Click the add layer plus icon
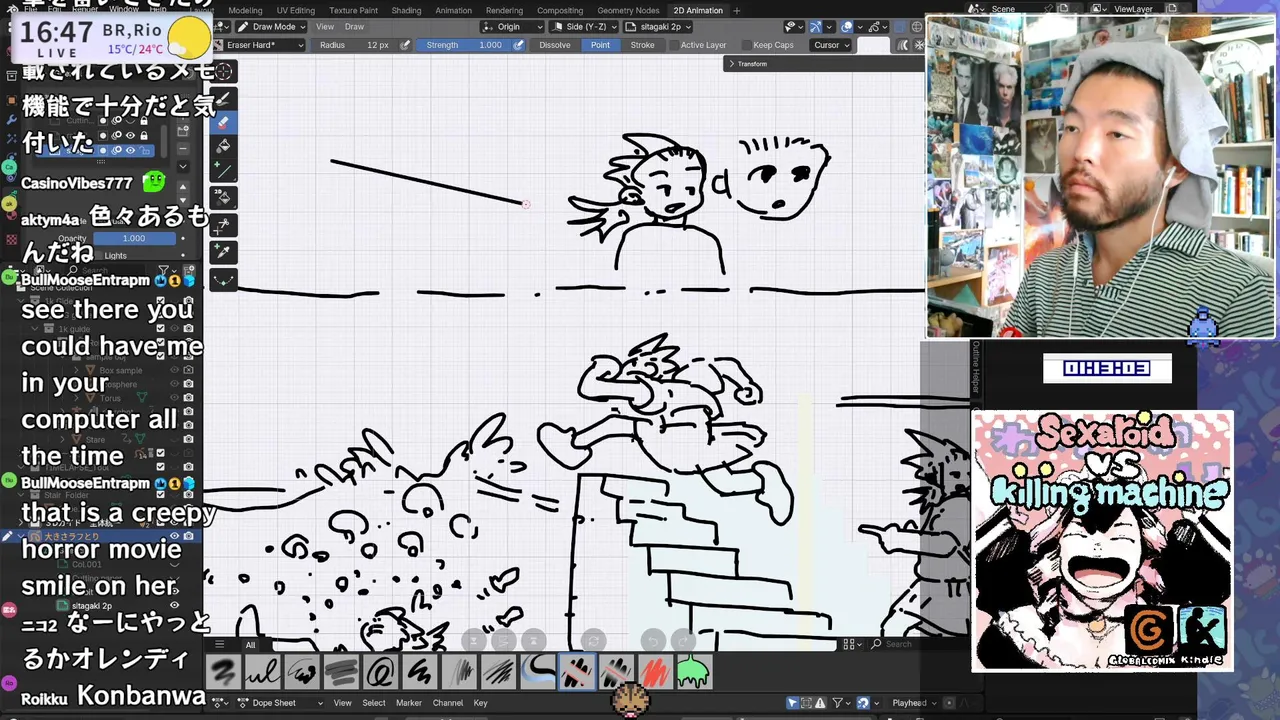 coord(183,130)
